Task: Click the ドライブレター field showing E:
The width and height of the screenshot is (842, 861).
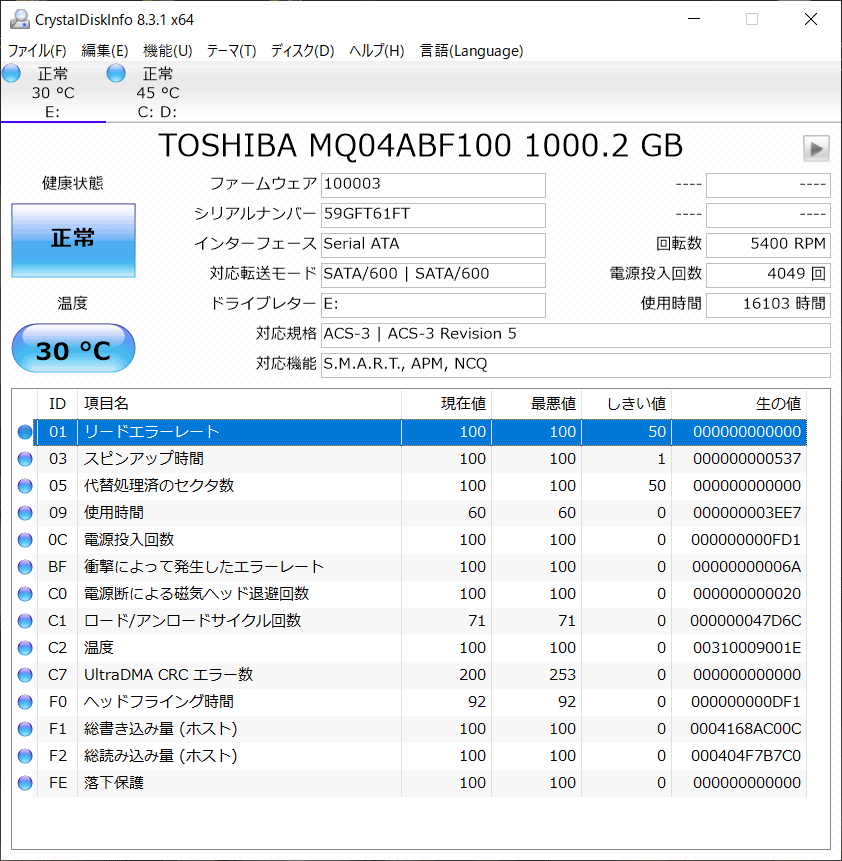Action: point(433,305)
